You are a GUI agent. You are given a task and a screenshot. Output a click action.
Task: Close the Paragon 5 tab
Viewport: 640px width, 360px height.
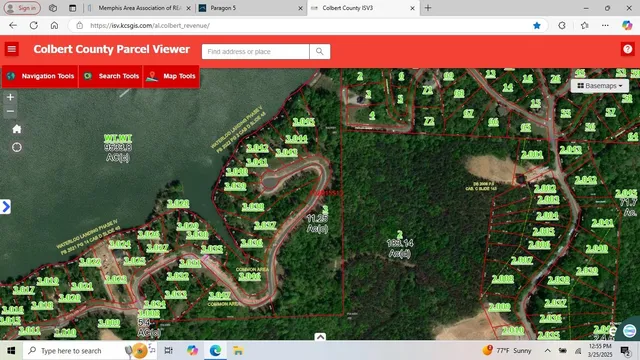[300, 8]
